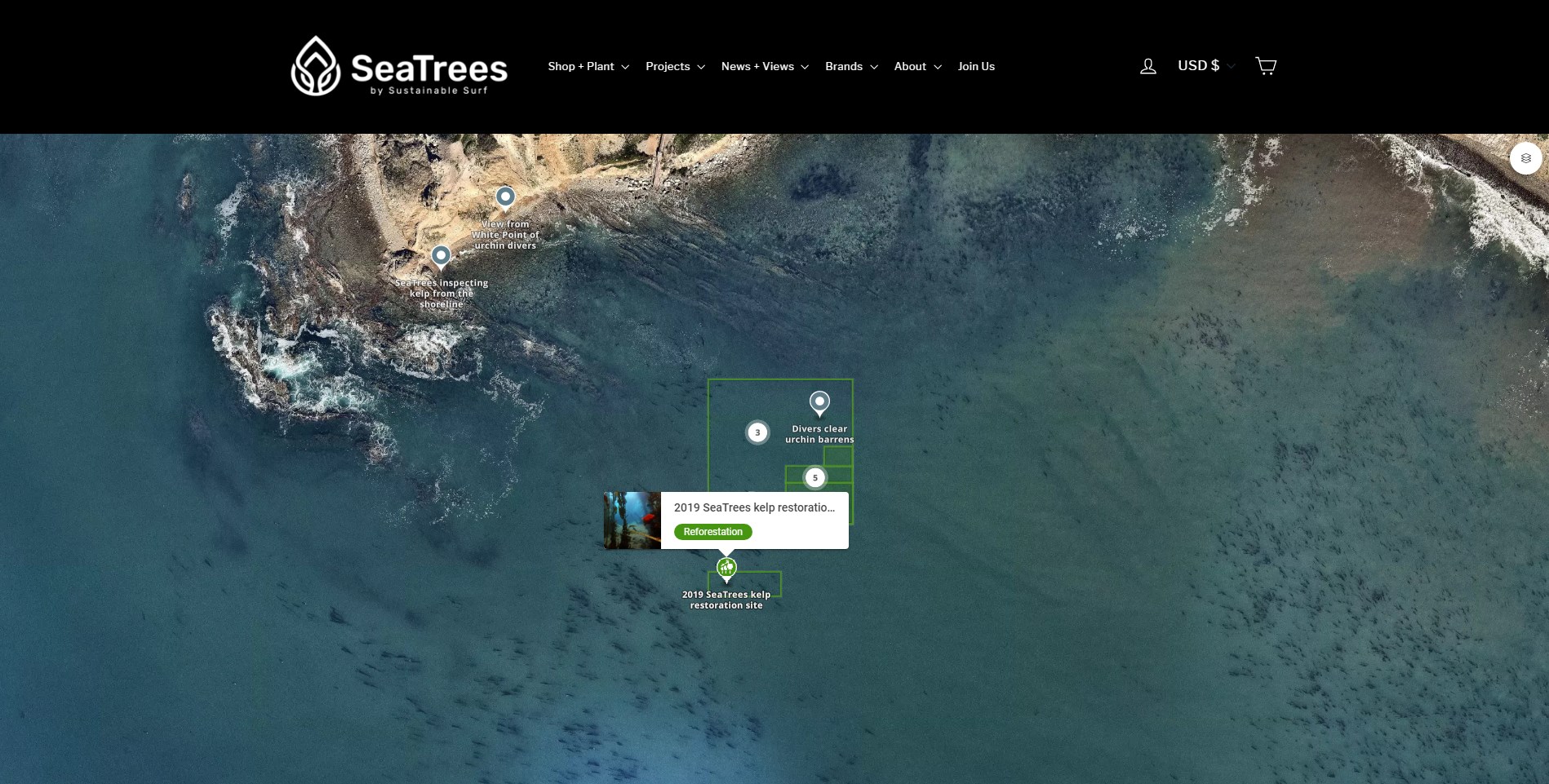Click the 'SeaTrees inspecting kelp' shoreline pin
1549x784 pixels.
click(x=441, y=256)
